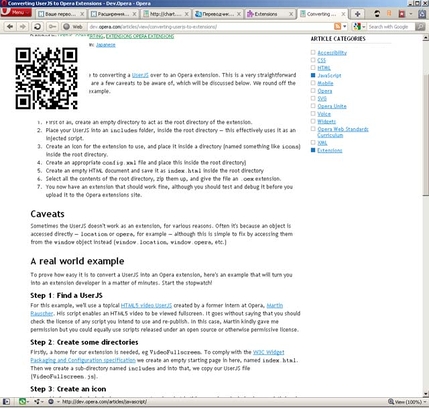Open the Google search engine selector dropdown
Viewport: 429px width, 408px height.
tap(359, 27)
